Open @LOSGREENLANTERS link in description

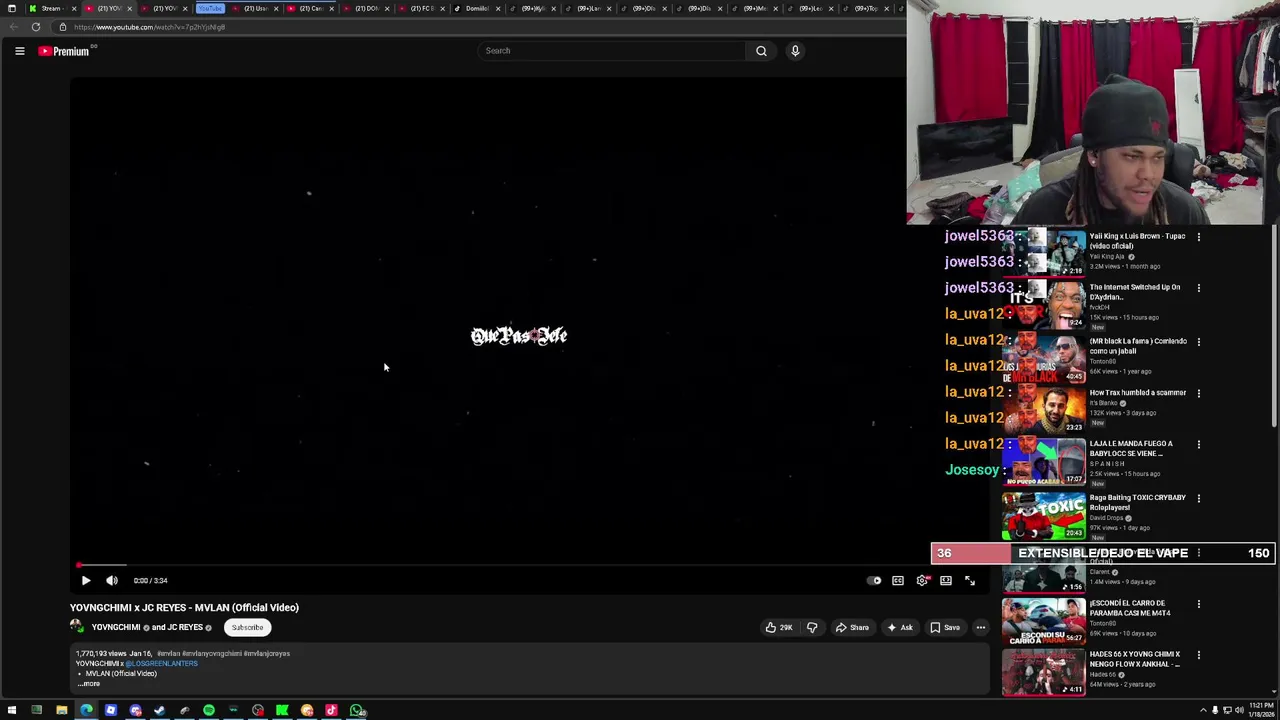[162, 664]
